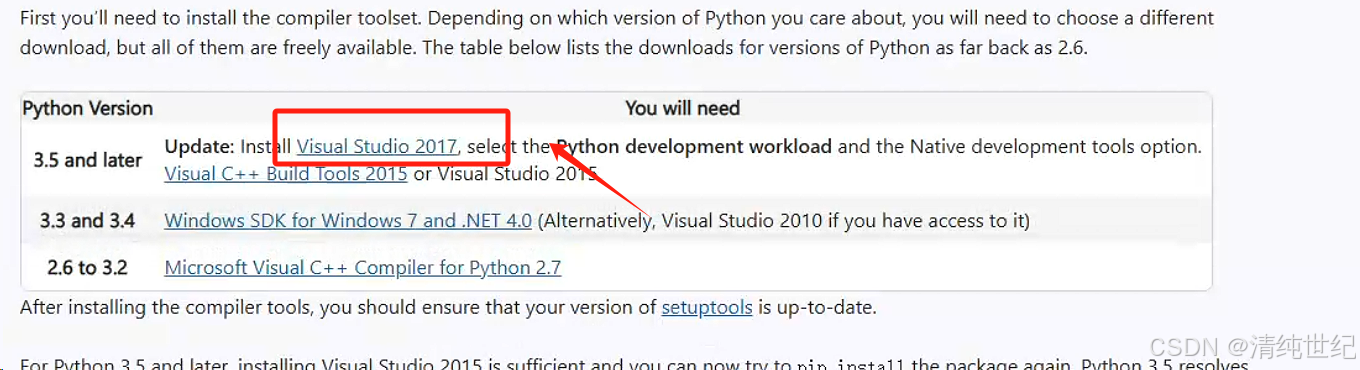
Task: Click paragraph starting 'First you'll need to install'
Action: [617, 32]
